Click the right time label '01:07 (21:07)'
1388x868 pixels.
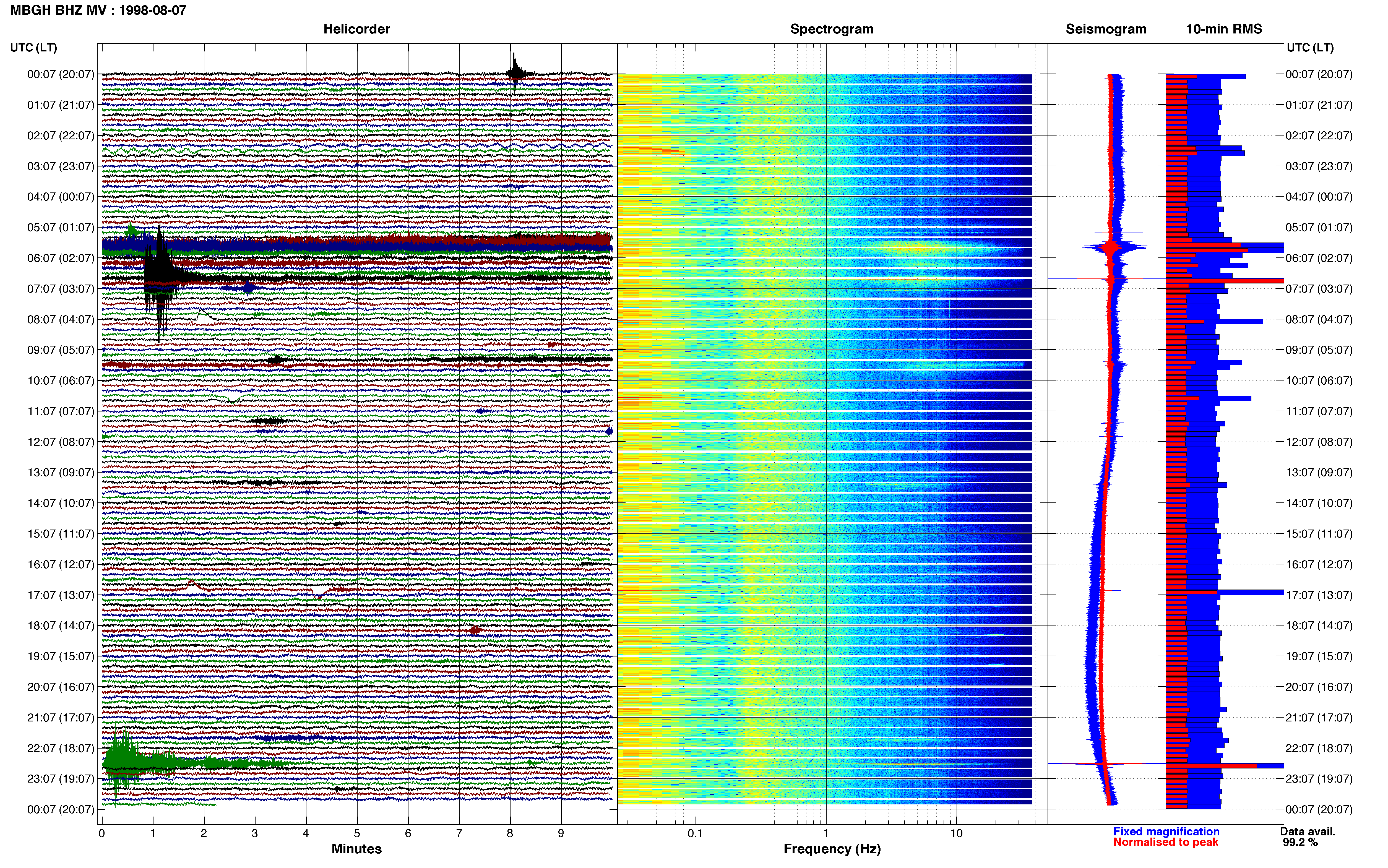click(x=1319, y=105)
